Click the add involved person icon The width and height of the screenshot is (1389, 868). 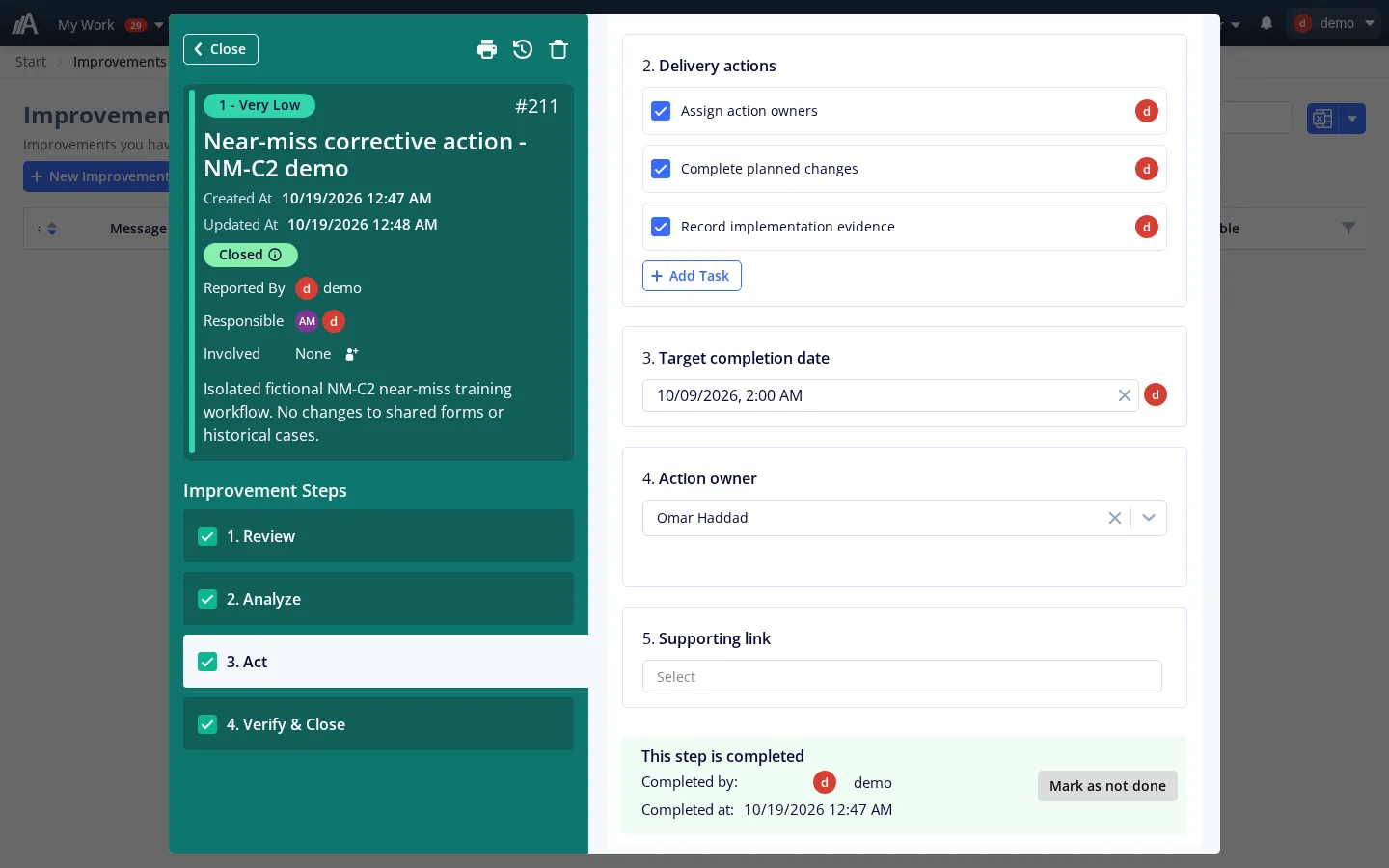point(352,354)
